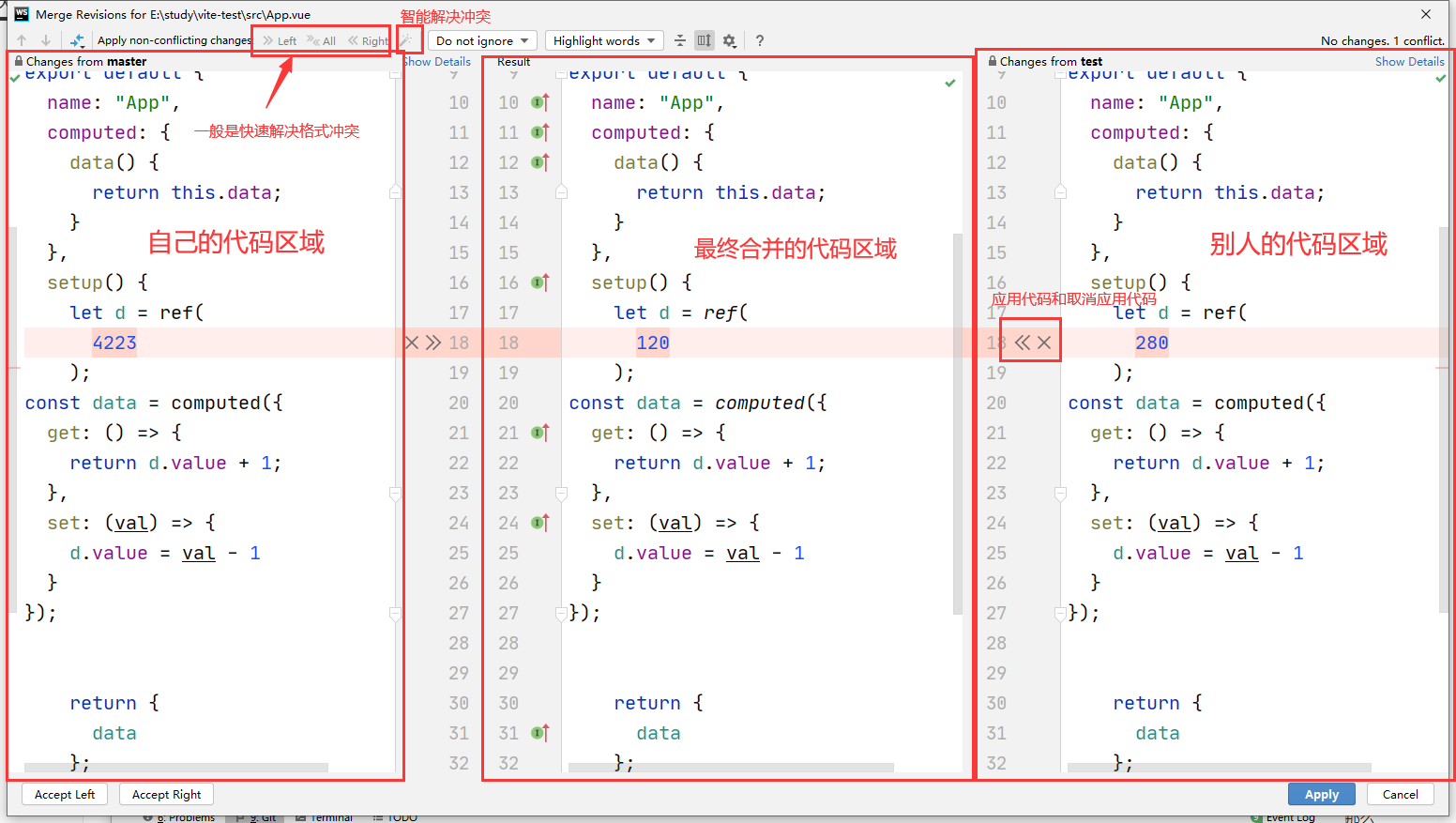Expand the 'Highlight words' dropdown

[x=603, y=40]
